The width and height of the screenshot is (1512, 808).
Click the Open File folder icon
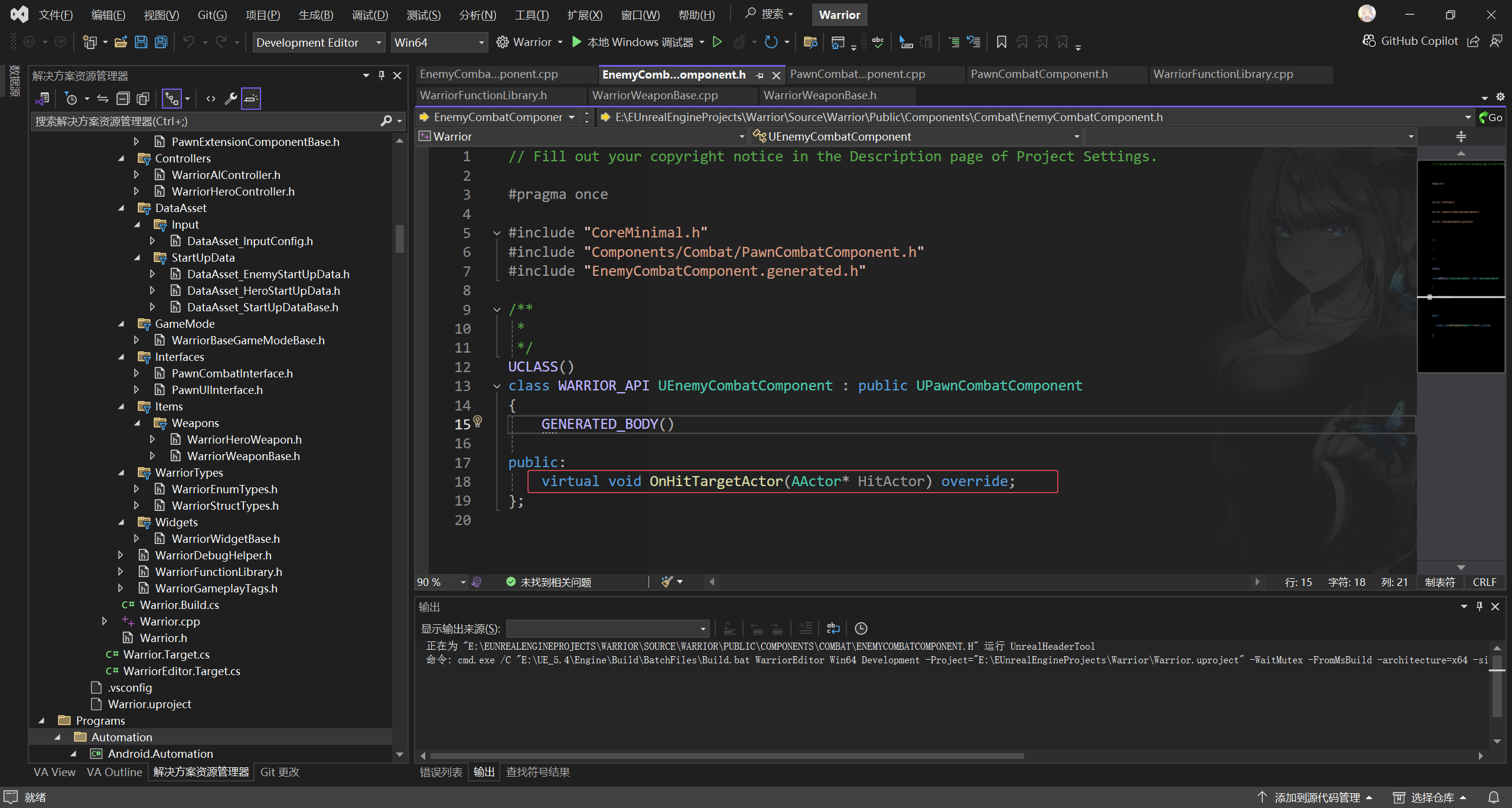click(121, 42)
